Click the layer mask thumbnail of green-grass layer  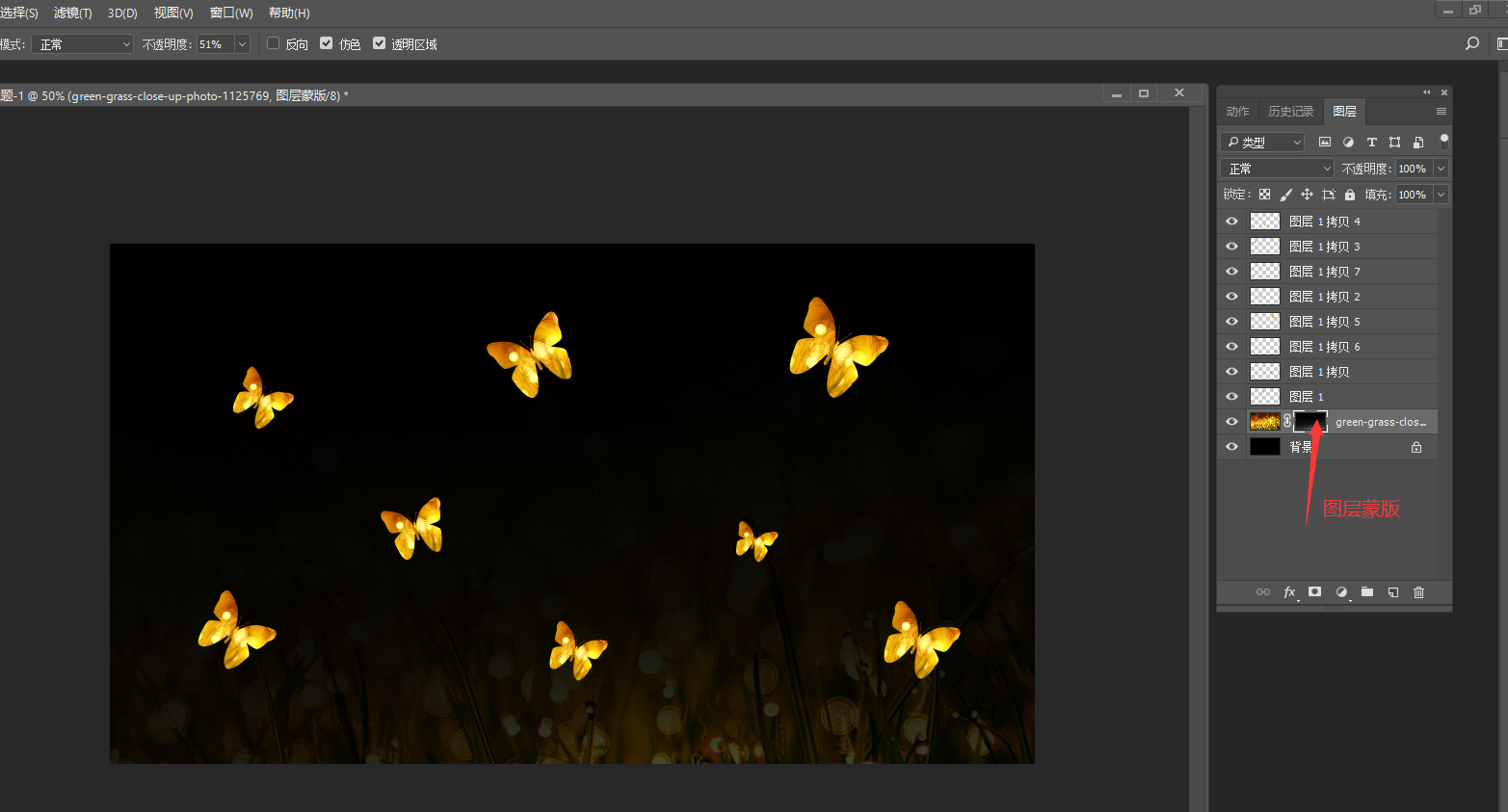pos(1310,422)
